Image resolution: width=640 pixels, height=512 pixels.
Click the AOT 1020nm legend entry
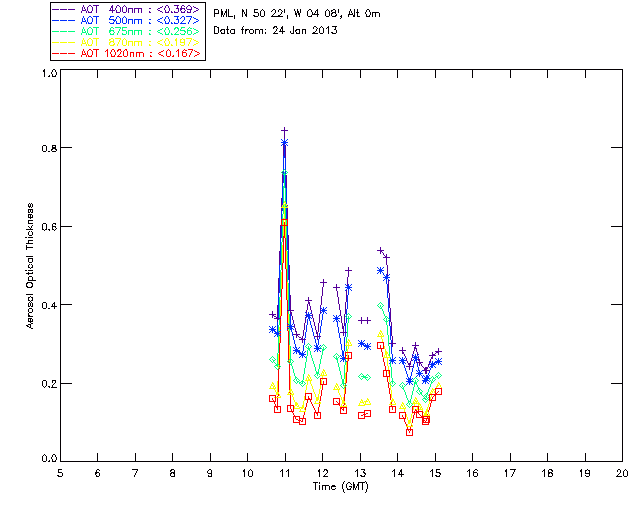tap(127, 53)
